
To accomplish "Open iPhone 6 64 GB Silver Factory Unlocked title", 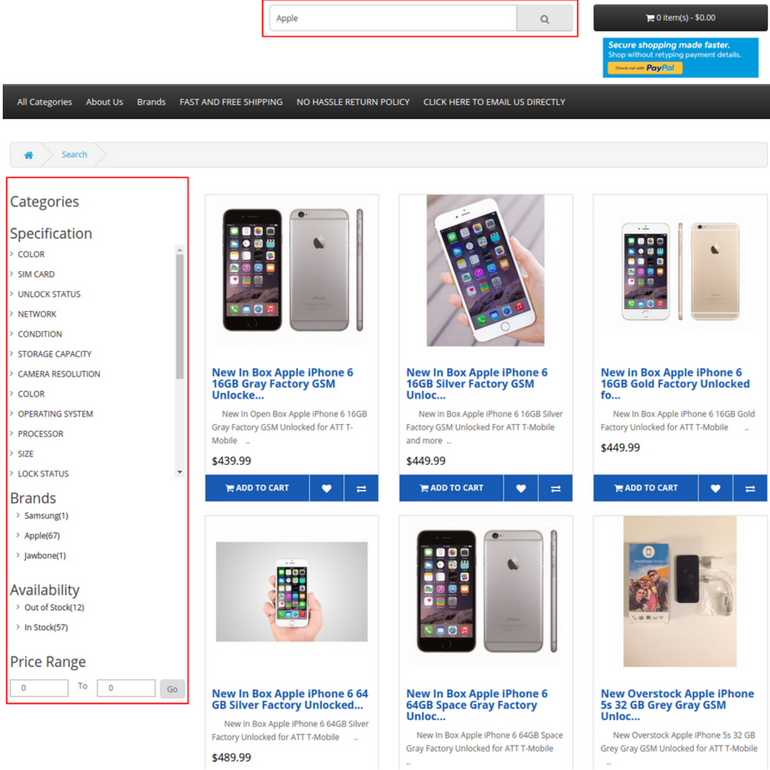I will tap(290, 700).
